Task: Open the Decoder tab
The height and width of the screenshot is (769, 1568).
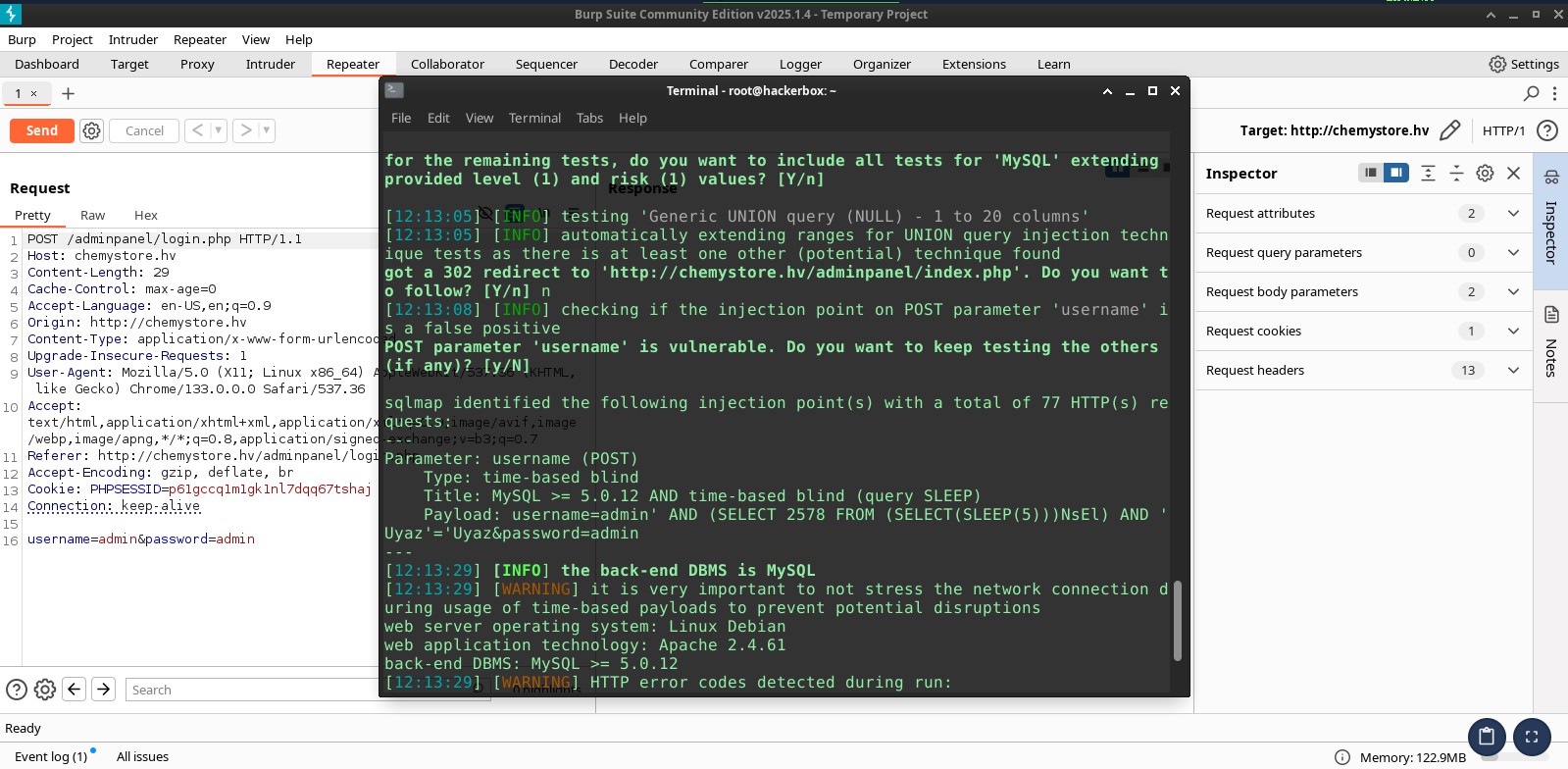Action: [x=633, y=64]
